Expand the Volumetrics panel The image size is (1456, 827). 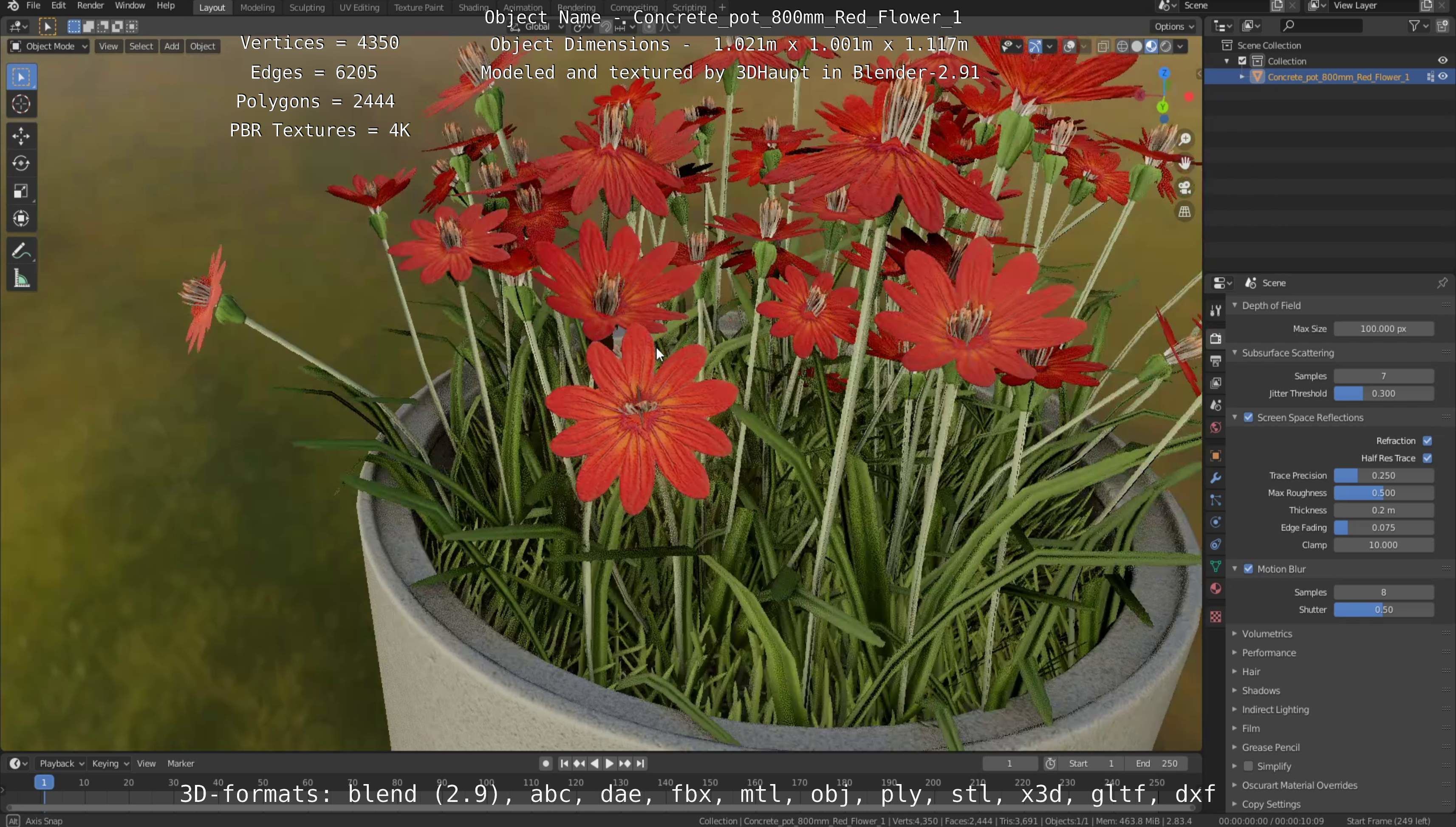(1267, 634)
